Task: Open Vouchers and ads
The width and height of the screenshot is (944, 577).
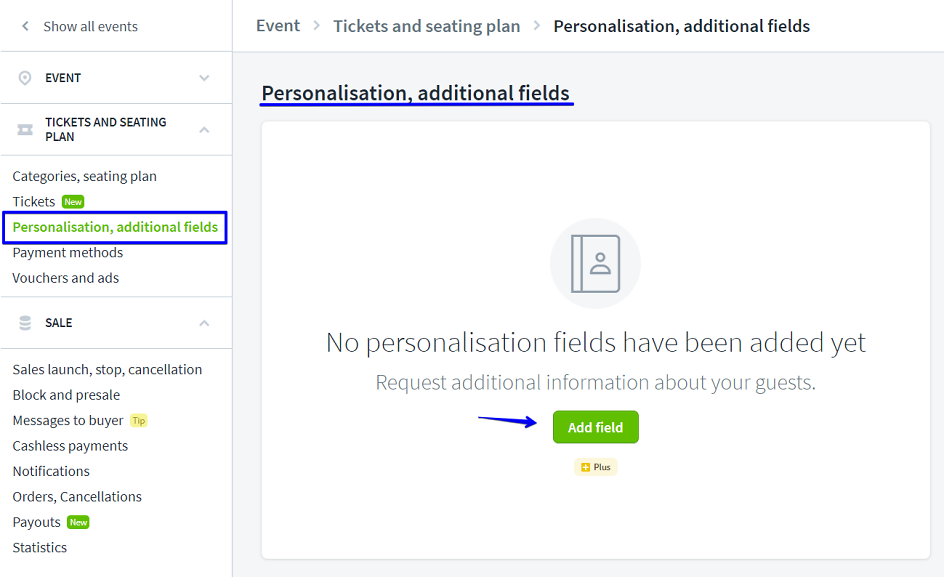Action: tap(65, 277)
